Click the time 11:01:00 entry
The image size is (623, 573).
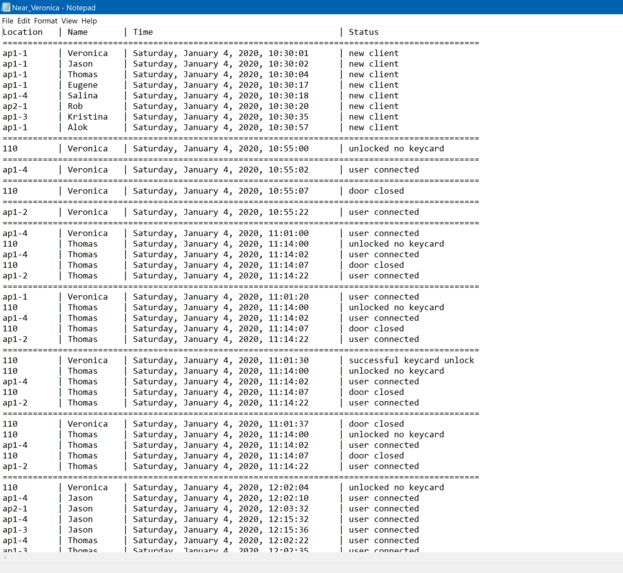click(x=288, y=233)
